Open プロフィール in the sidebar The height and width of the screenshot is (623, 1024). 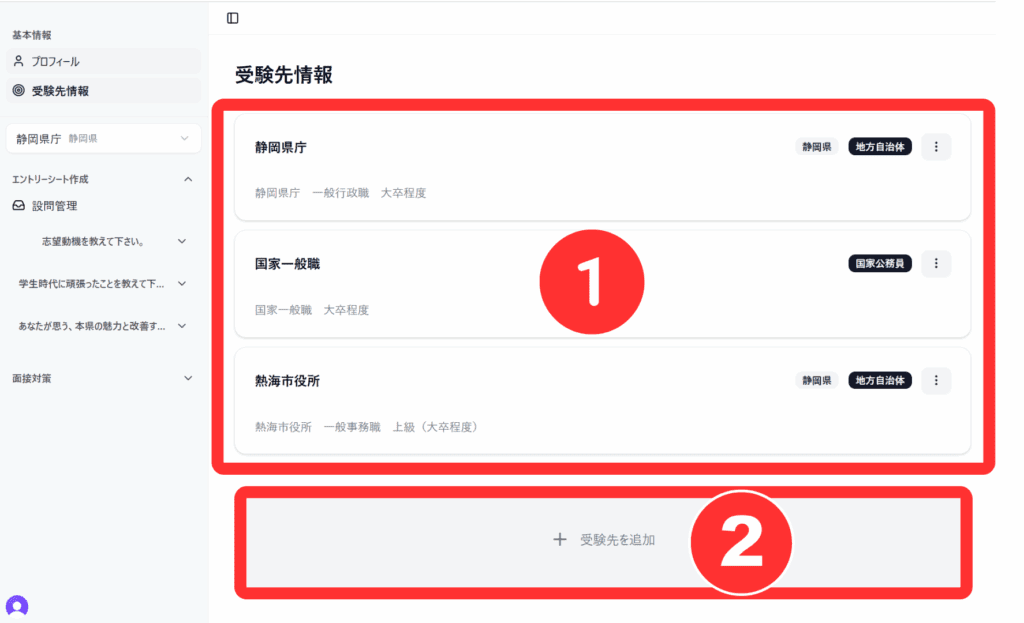coord(56,61)
